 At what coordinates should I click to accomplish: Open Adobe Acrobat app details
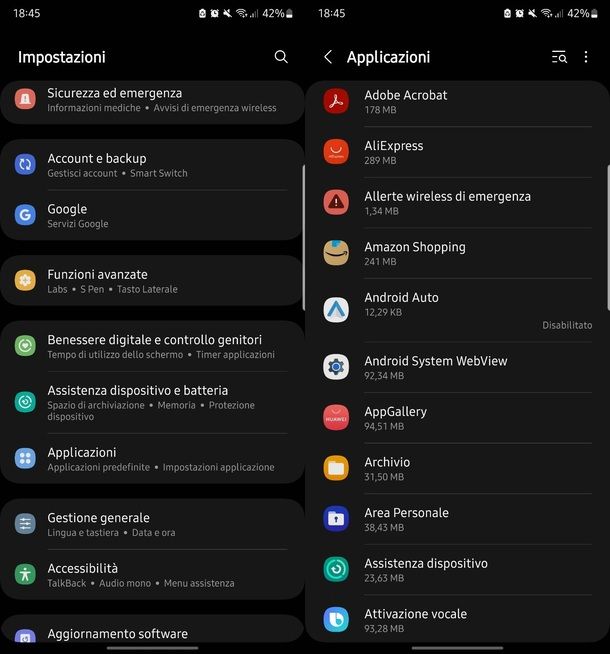457,102
